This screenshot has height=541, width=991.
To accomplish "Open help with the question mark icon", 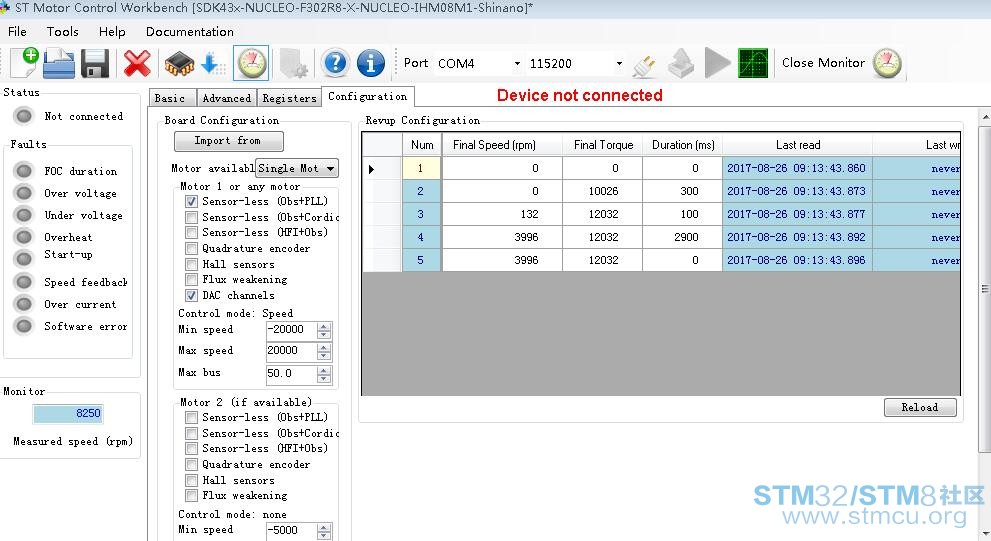I will (335, 63).
